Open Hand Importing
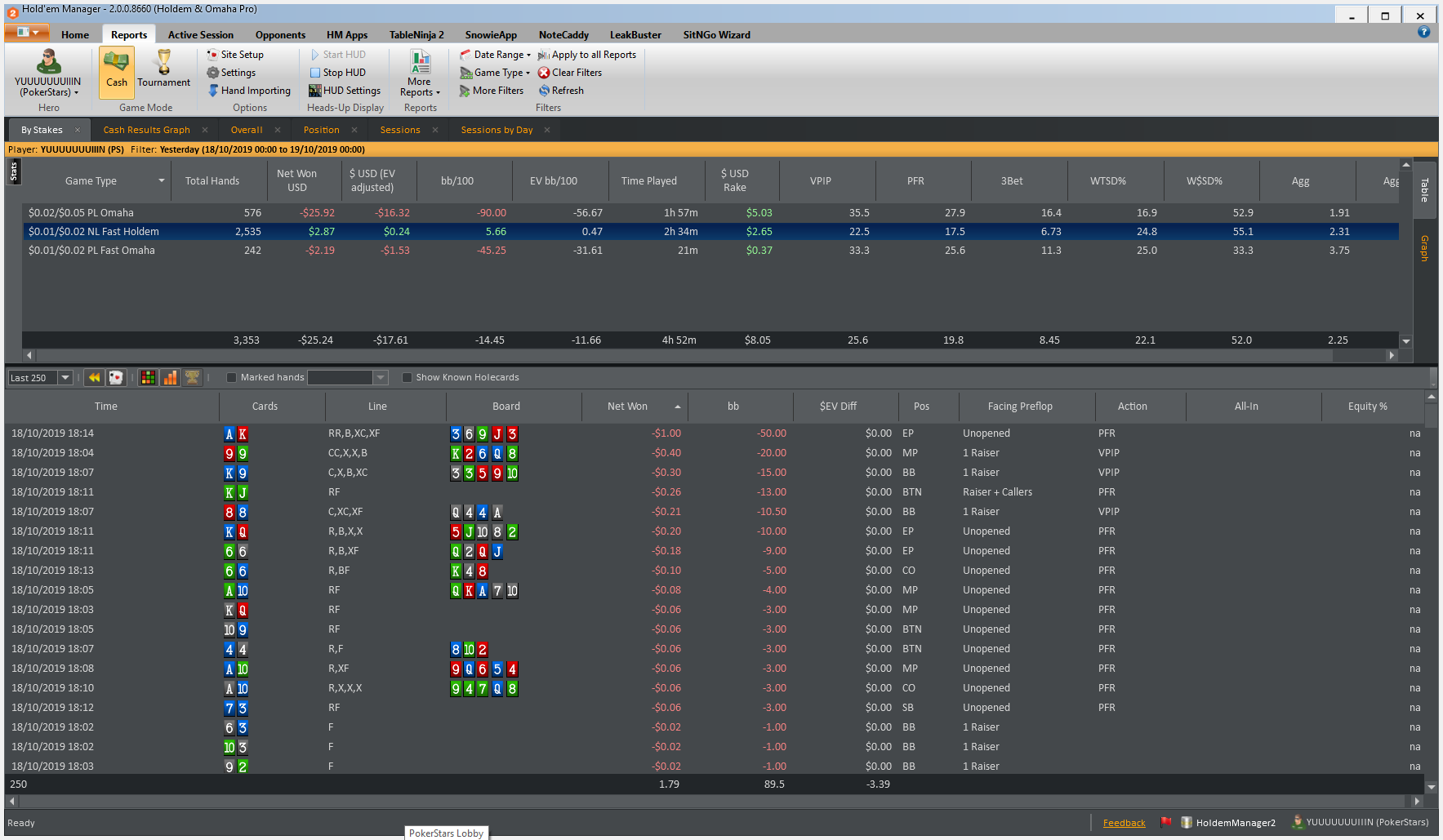 click(249, 91)
